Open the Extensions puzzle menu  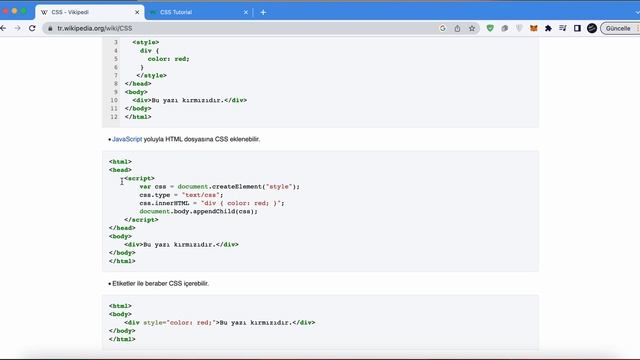[x=548, y=28]
